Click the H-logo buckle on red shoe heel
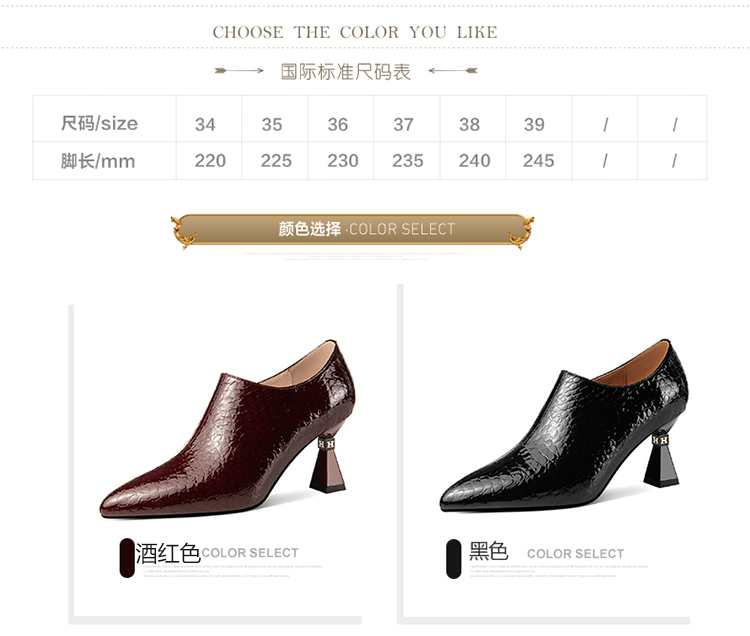750x636 pixels. pyautogui.click(x=326, y=444)
